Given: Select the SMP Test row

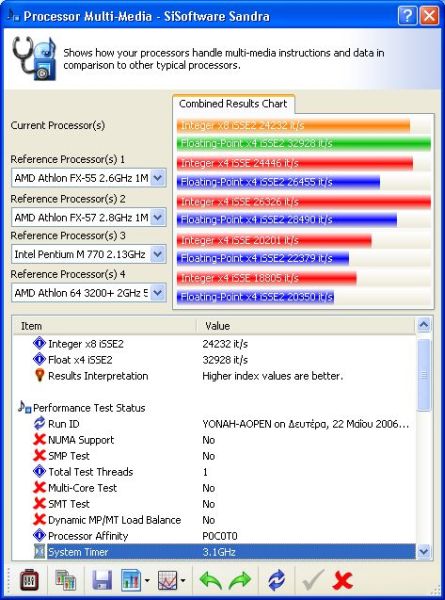Looking at the screenshot, I should point(214,456).
